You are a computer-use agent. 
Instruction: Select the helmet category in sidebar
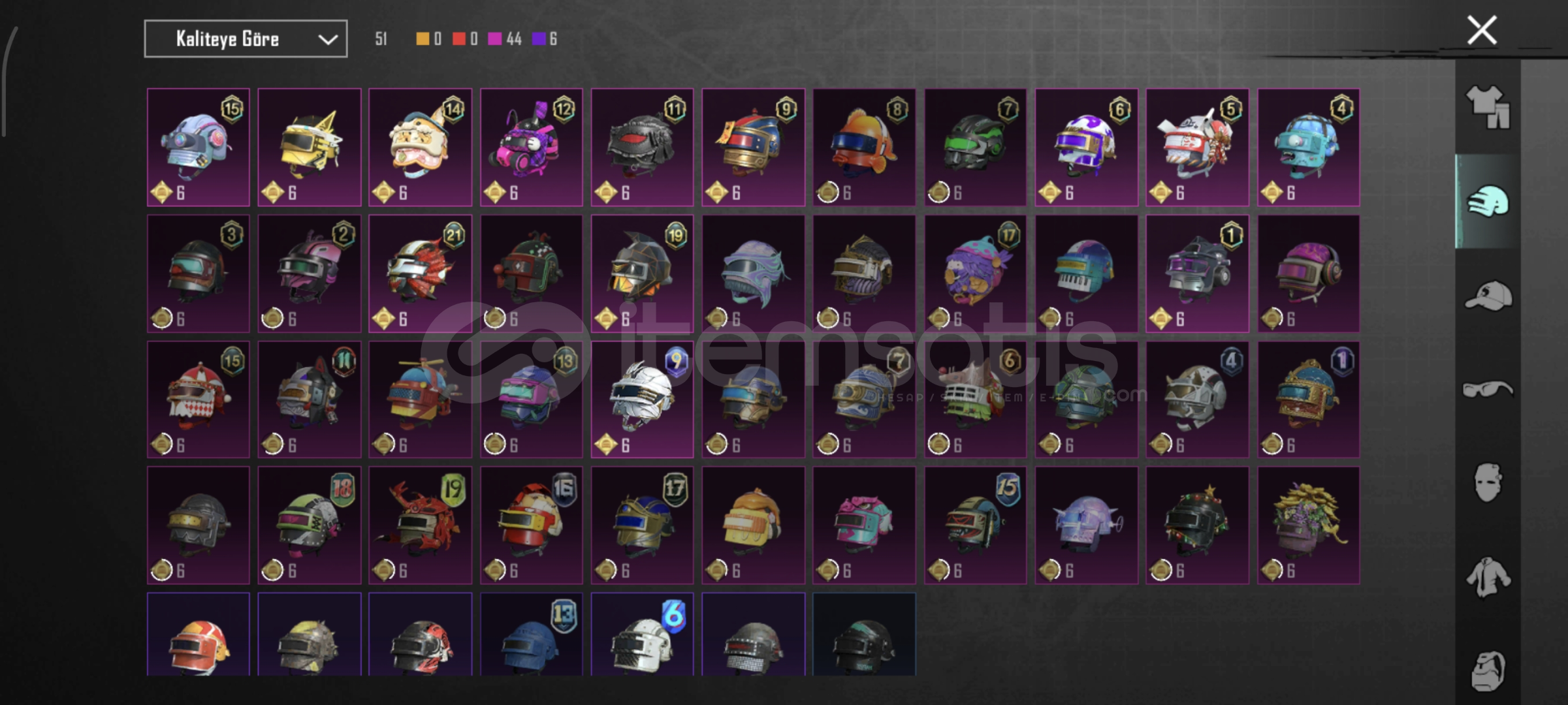coord(1488,201)
